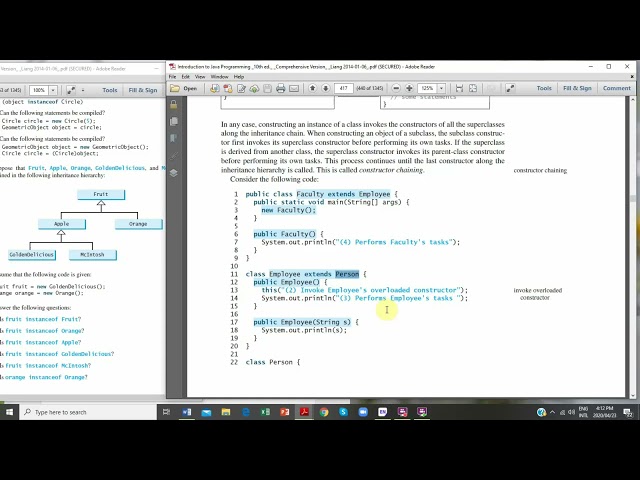Screen dimensions: 640x480
Task: Open the attachments paperclip panel icon
Action: (173, 156)
